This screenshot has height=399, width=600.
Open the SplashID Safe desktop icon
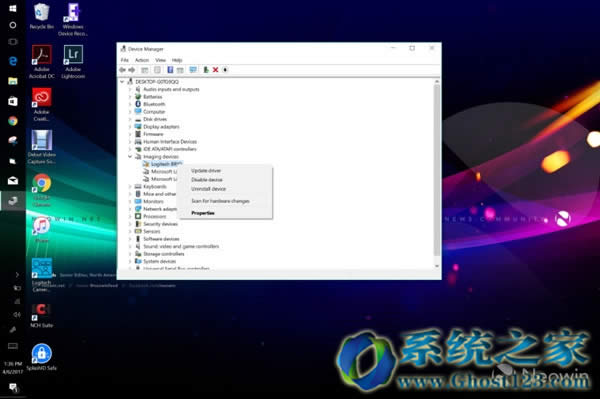[42, 357]
